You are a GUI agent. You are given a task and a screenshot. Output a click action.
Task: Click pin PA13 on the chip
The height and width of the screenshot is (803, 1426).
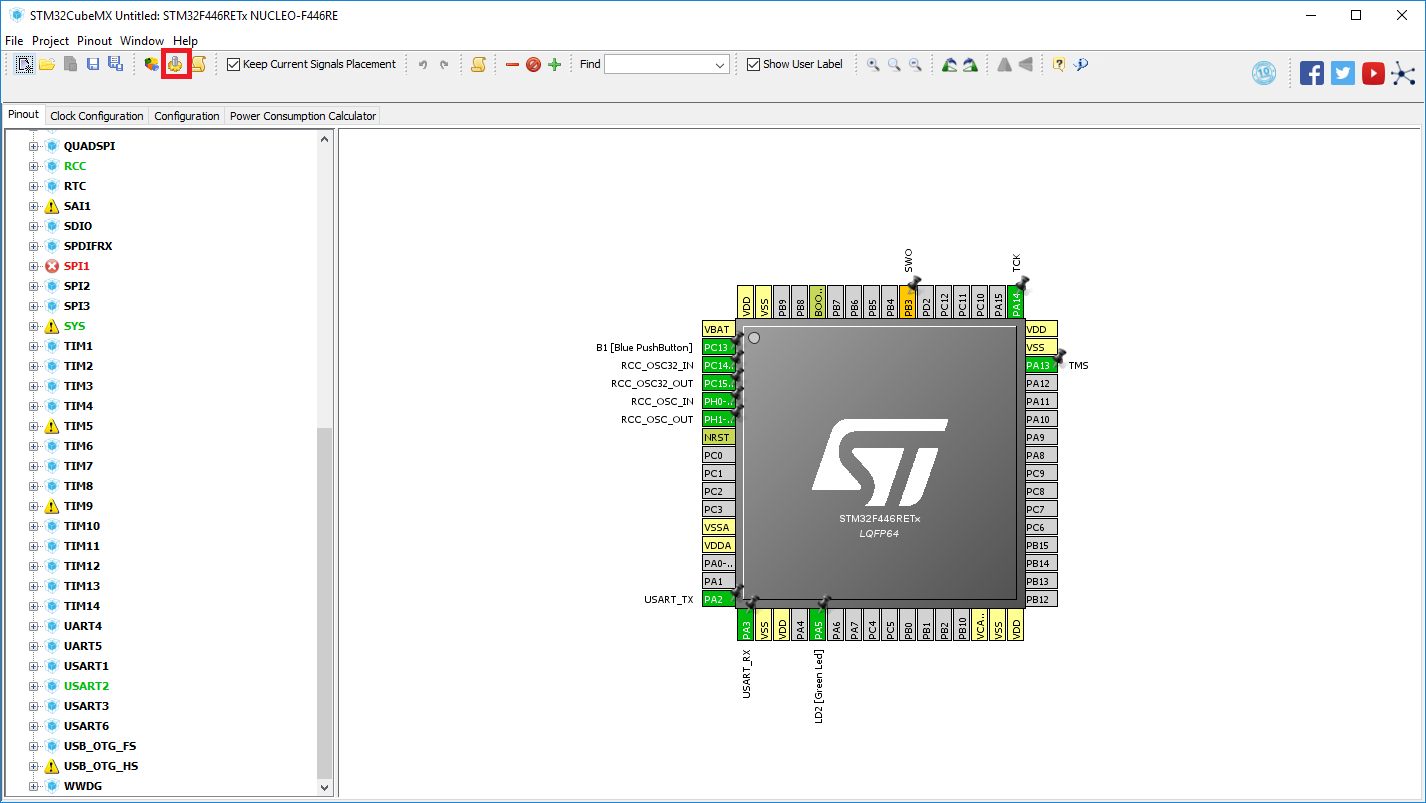coord(1041,365)
